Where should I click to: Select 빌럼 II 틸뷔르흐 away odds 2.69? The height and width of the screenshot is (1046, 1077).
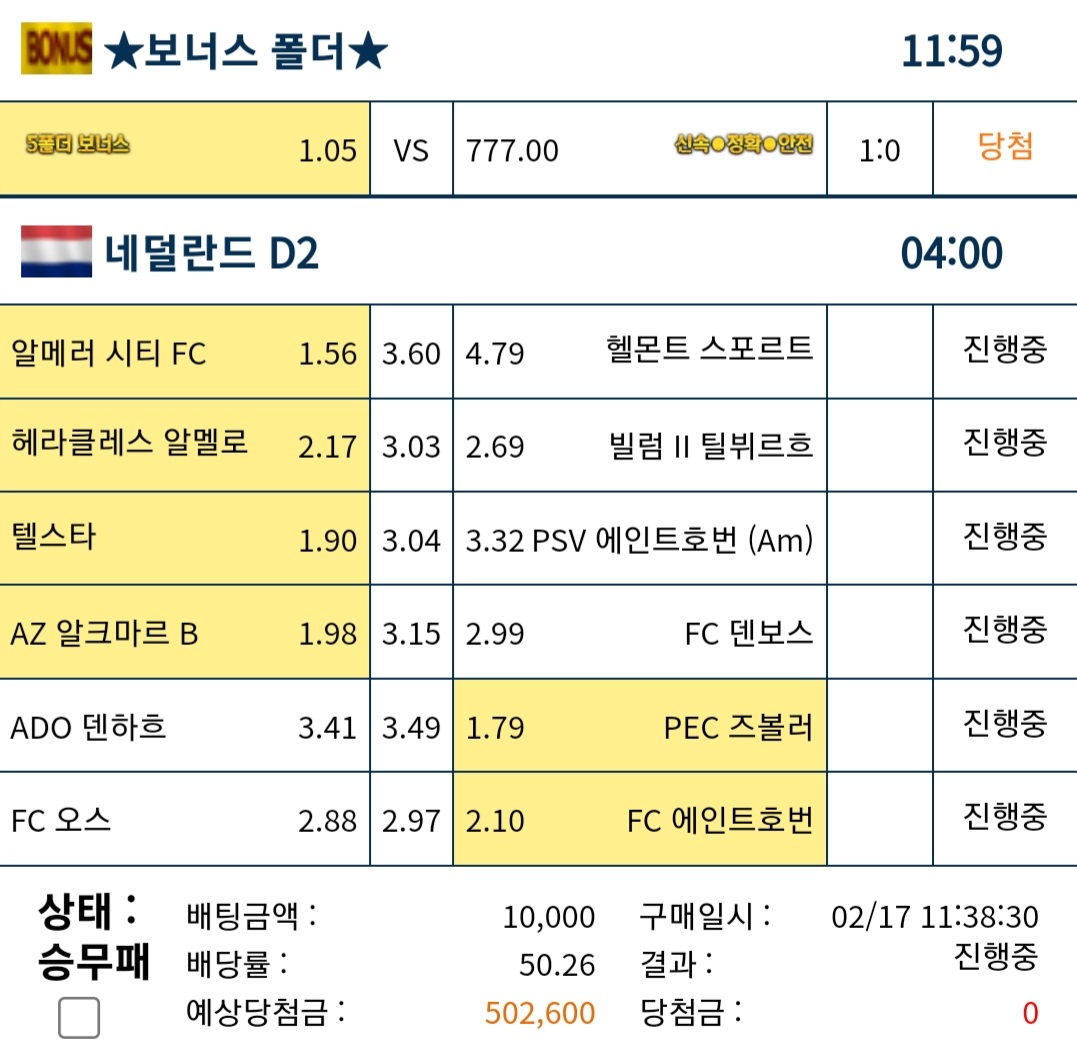tap(639, 446)
